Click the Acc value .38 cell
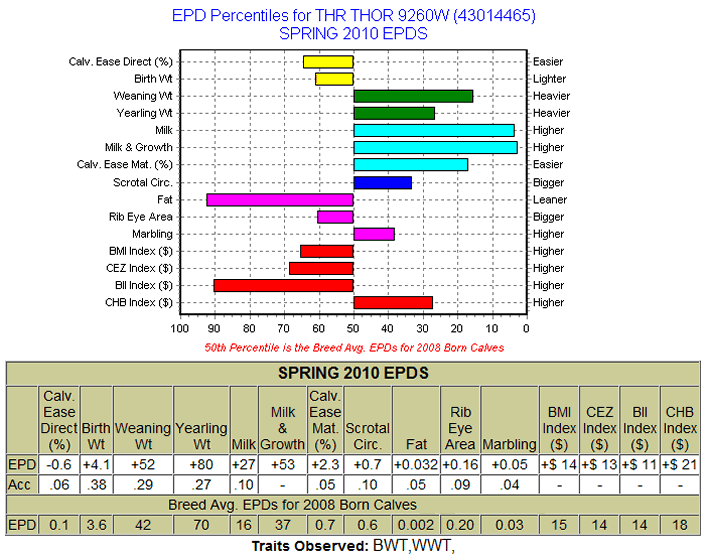 (96, 485)
